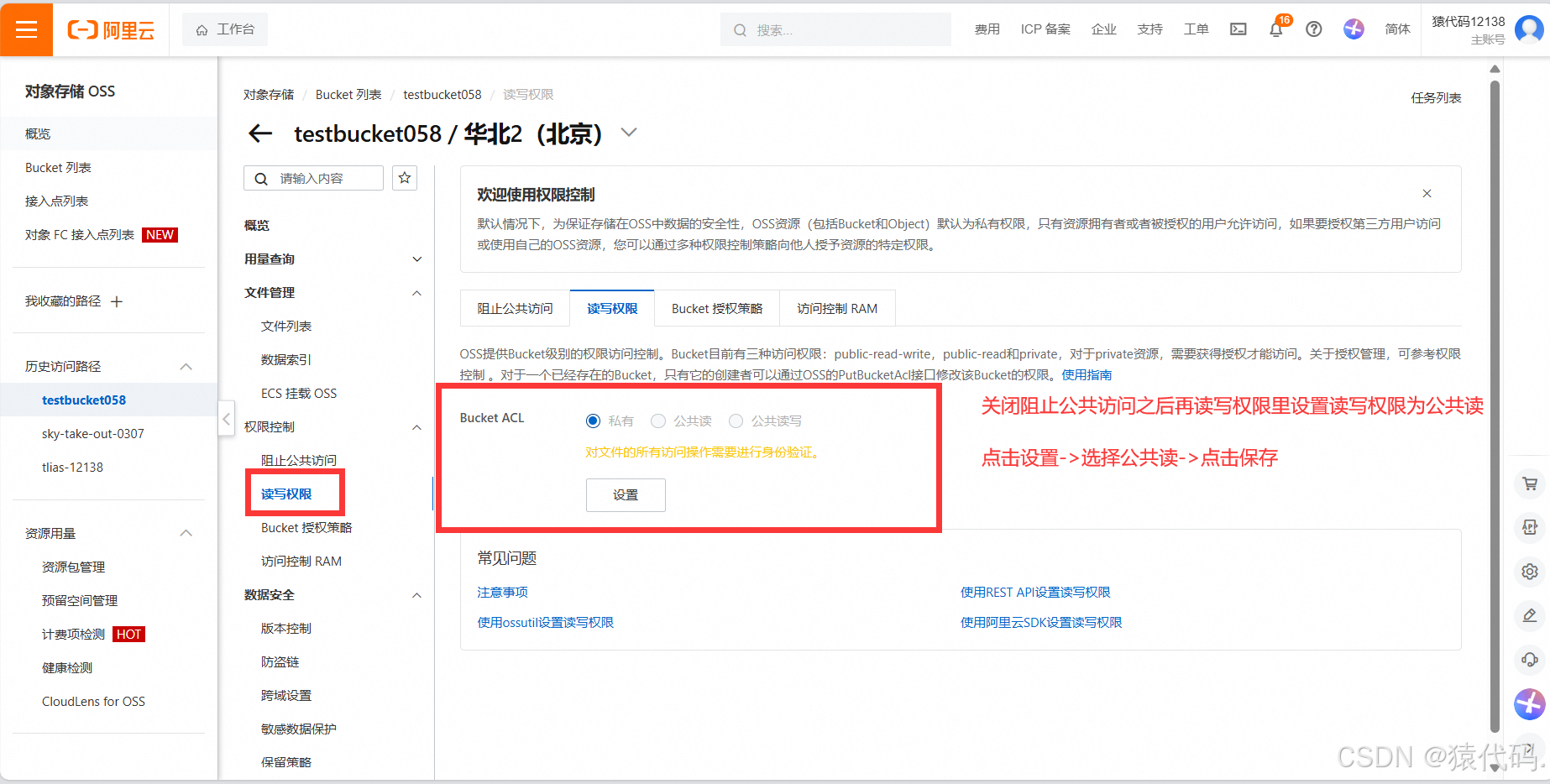Viewport: 1550px width, 784px height.
Task: Open the hamburger main menu
Action: pos(27,29)
